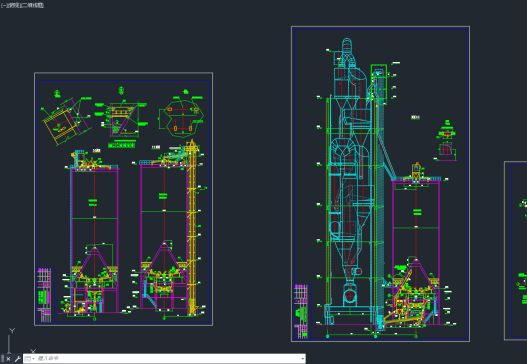527x364 pixels.
Task: Open the recent commands dropdown
Action: pos(30,359)
